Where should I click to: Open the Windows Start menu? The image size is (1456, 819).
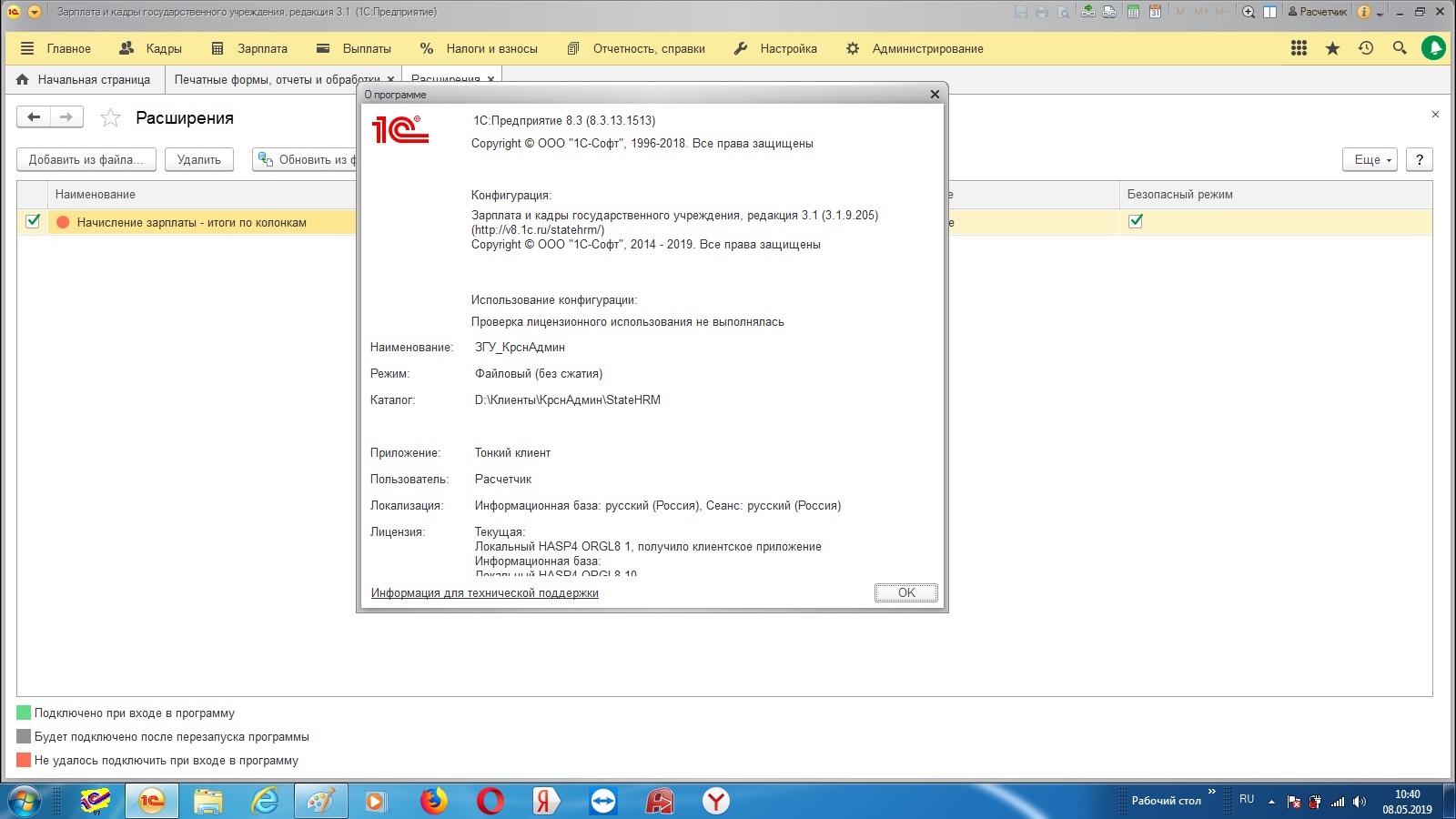click(x=24, y=801)
